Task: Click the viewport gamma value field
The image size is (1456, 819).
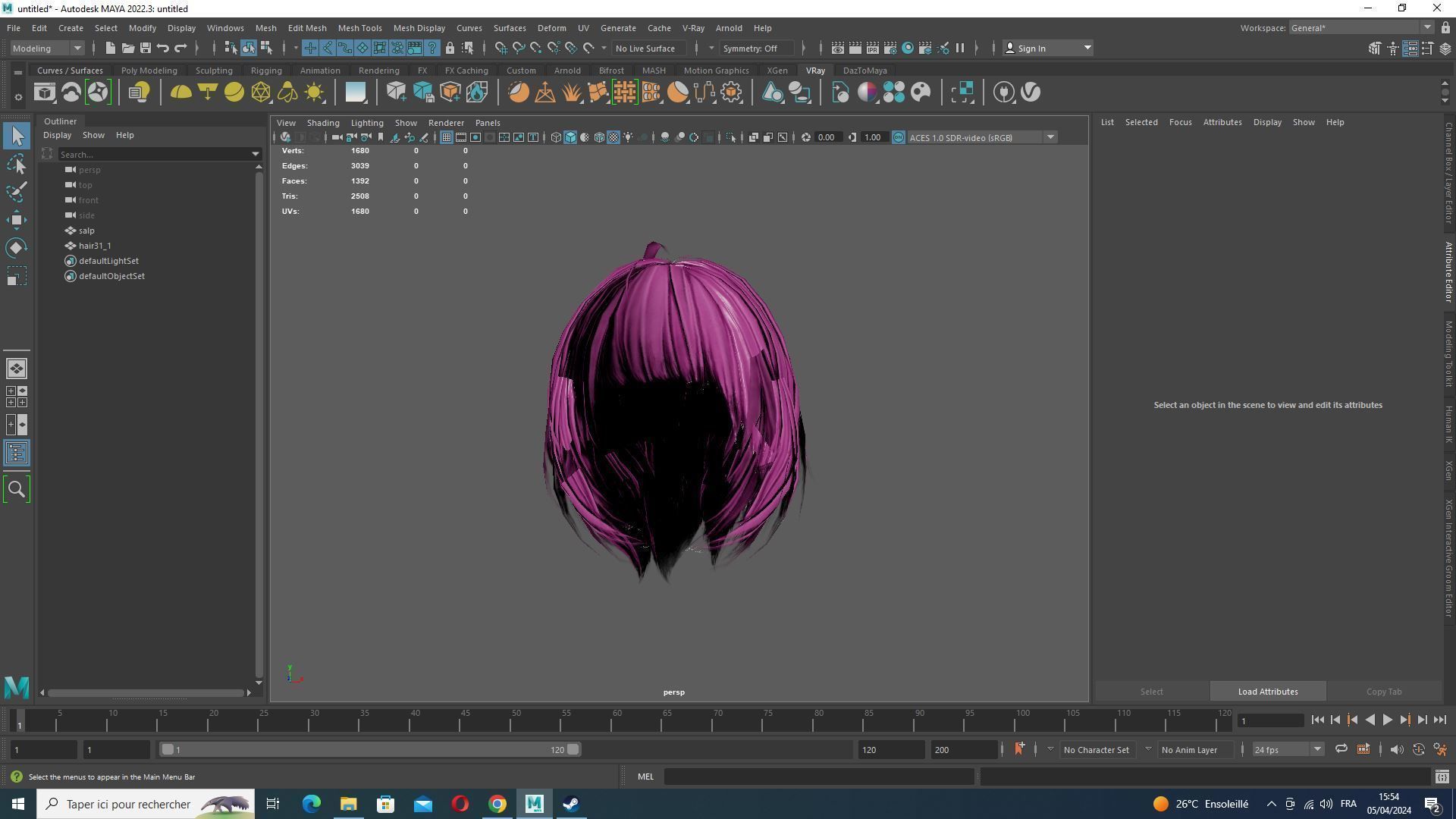Action: 873,137
